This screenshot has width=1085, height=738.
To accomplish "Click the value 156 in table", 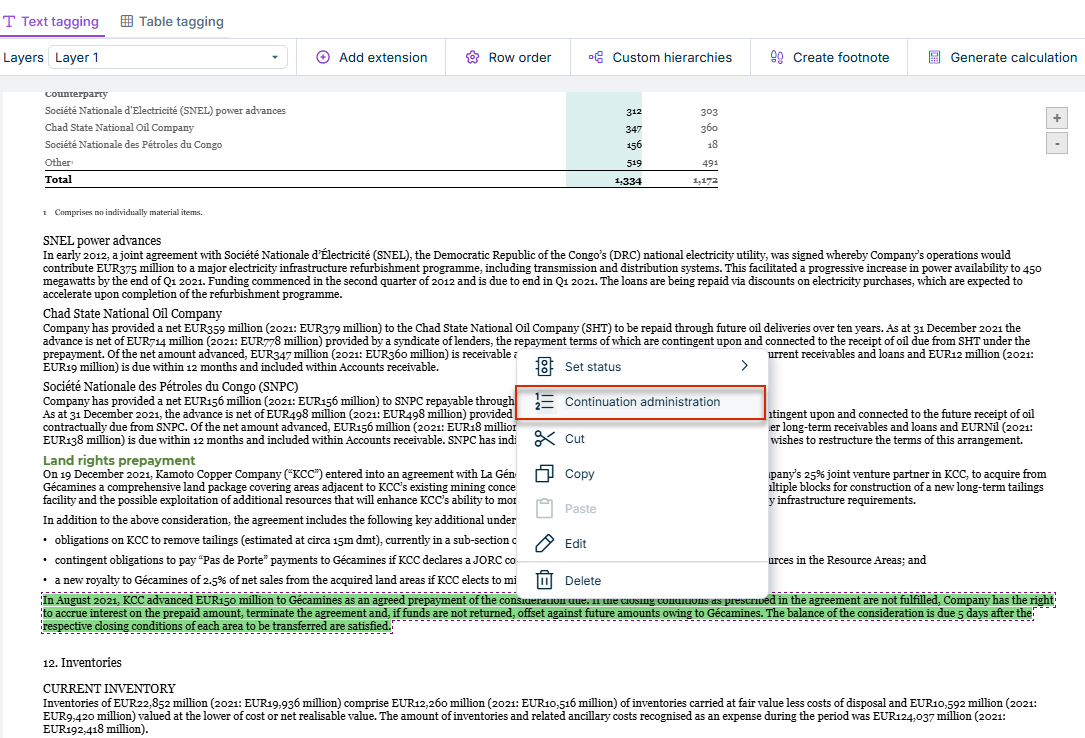I will pyautogui.click(x=634, y=145).
